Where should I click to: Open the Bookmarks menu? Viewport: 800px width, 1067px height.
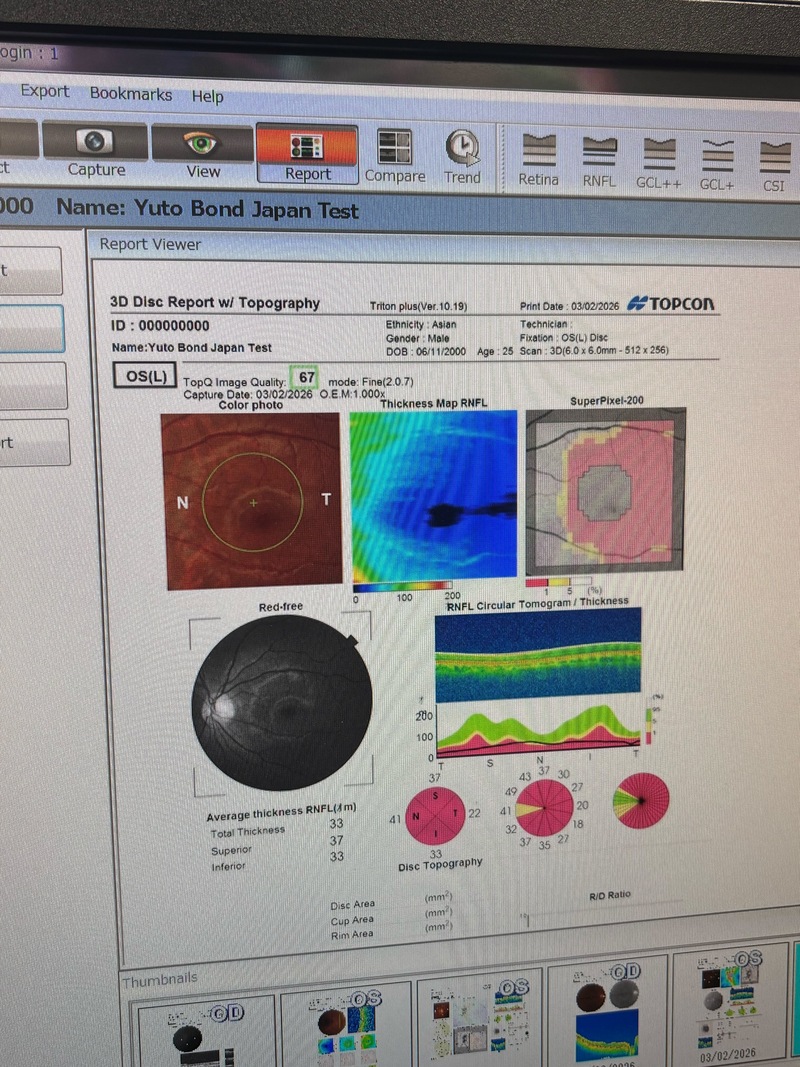131,94
